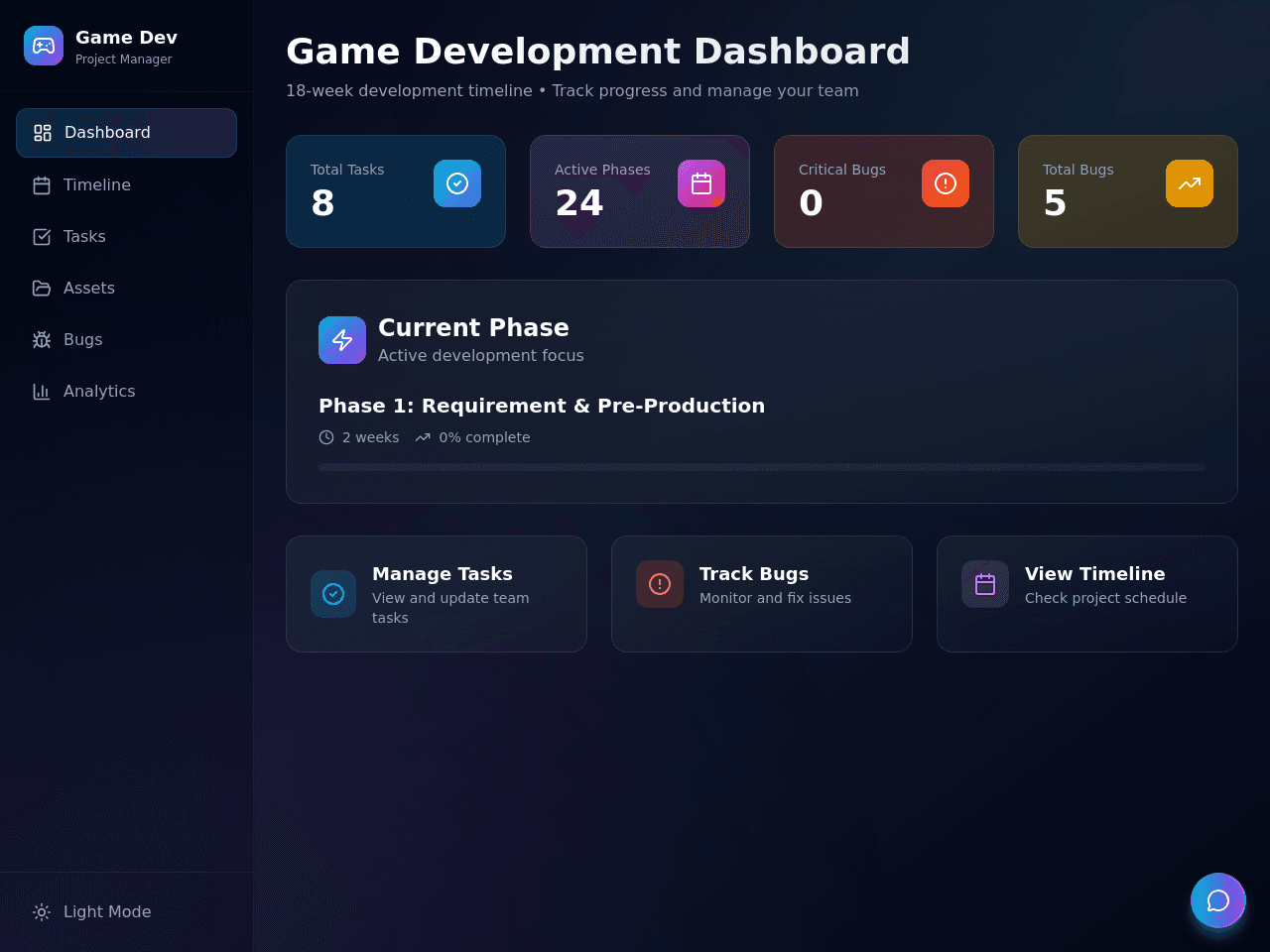Open the Dashboard sidebar item
Image resolution: width=1270 pixels, height=952 pixels.
(126, 133)
